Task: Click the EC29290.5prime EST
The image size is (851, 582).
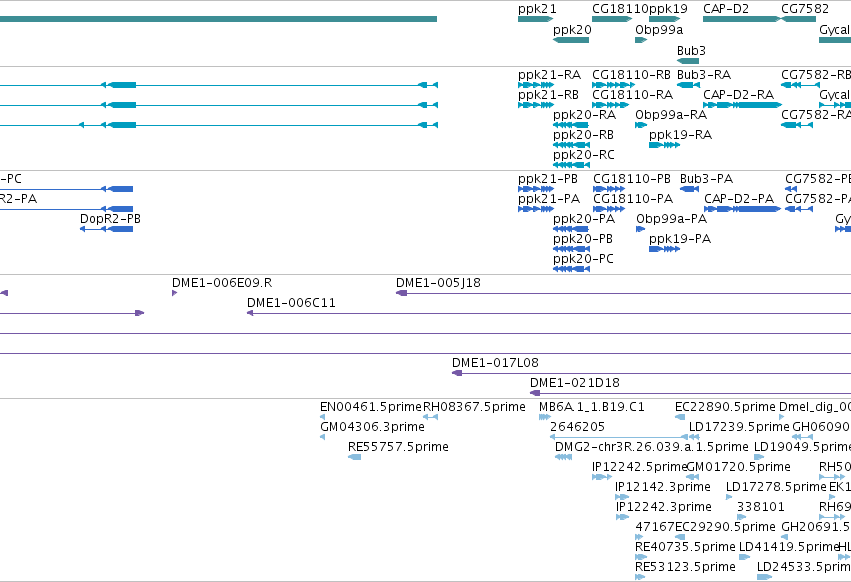Action: pos(679,537)
